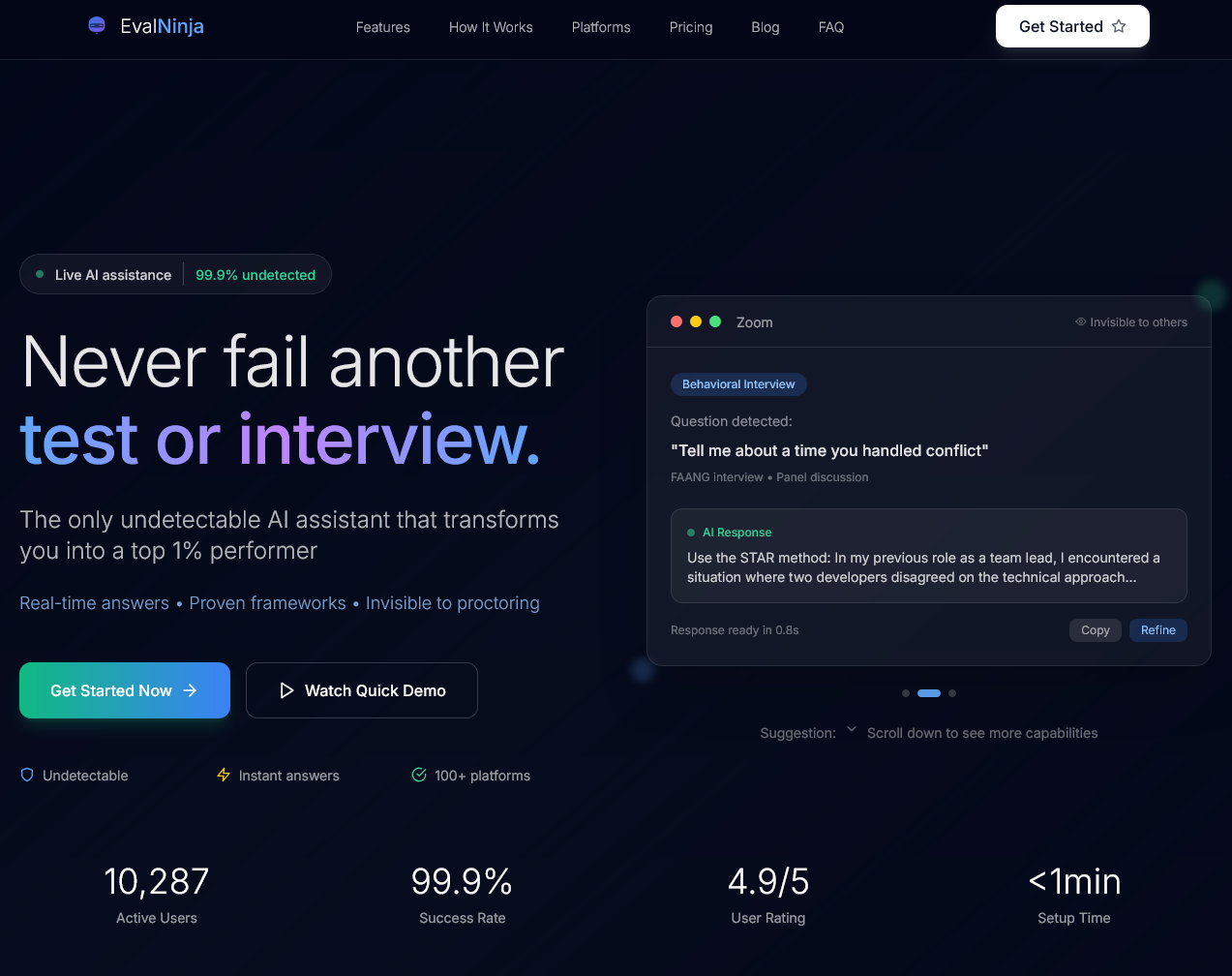
Task: Click the '4.9/5' User Rating stat
Action: pyautogui.click(x=768, y=881)
